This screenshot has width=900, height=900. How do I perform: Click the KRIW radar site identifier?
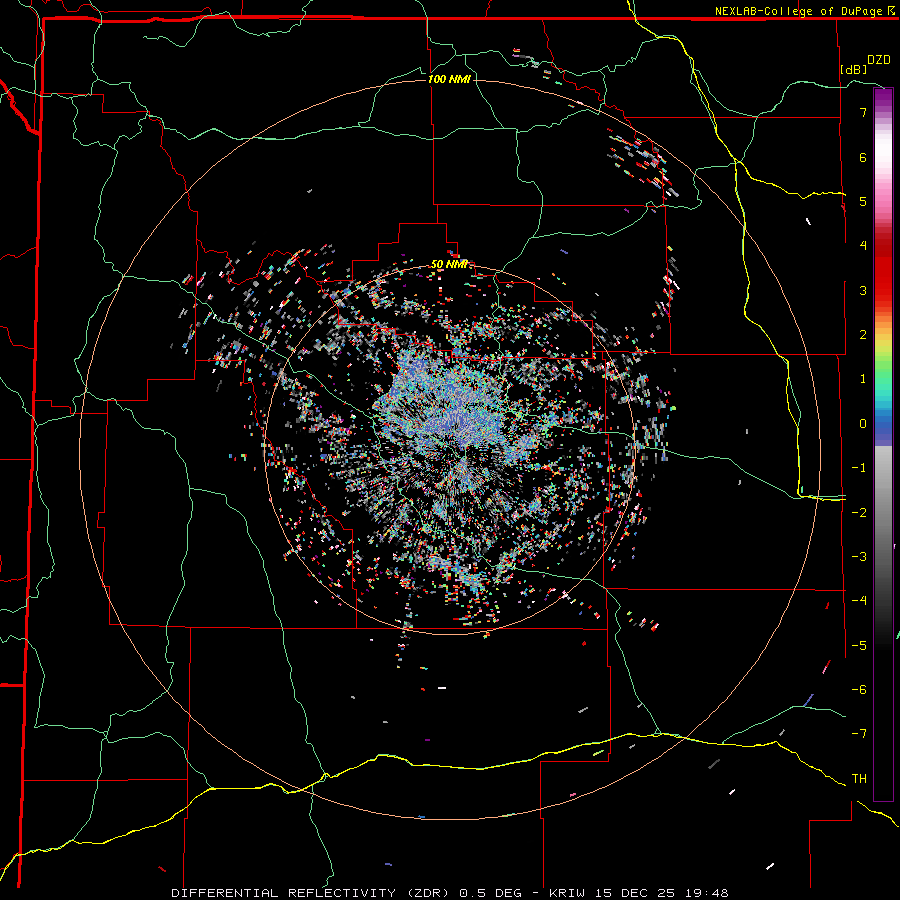[x=568, y=893]
